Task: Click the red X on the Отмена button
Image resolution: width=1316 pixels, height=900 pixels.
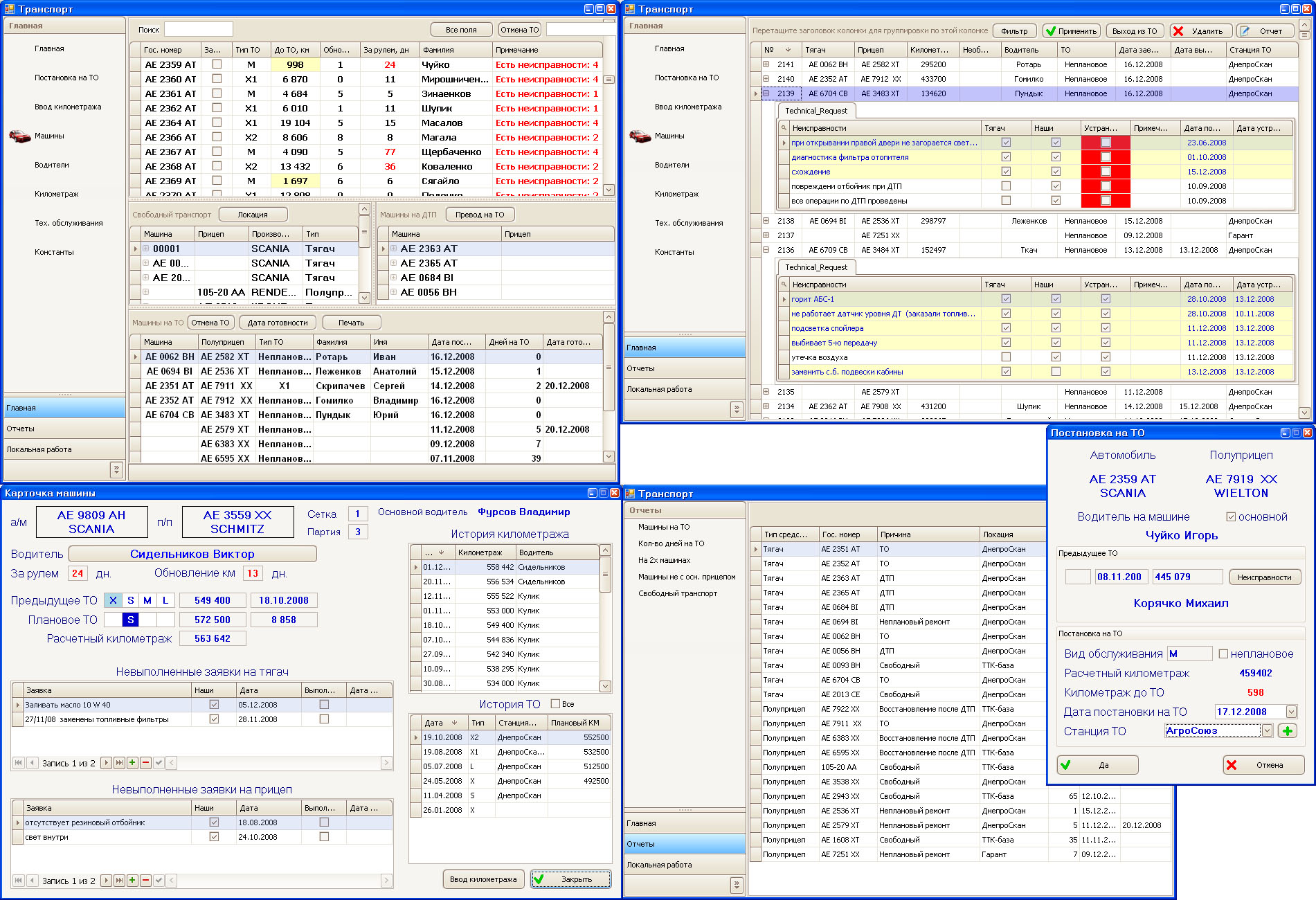Action: [1232, 765]
